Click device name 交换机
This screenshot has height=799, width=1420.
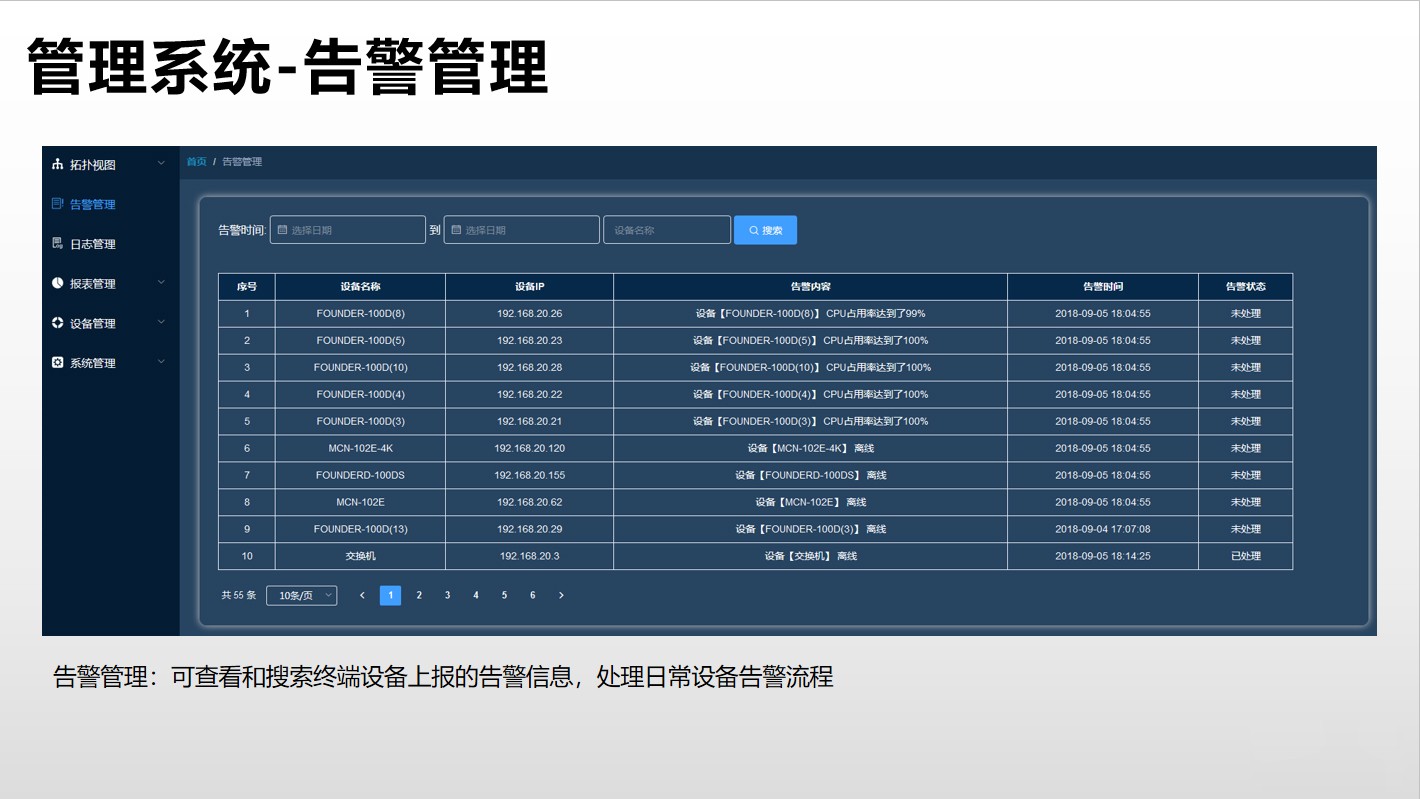point(360,557)
